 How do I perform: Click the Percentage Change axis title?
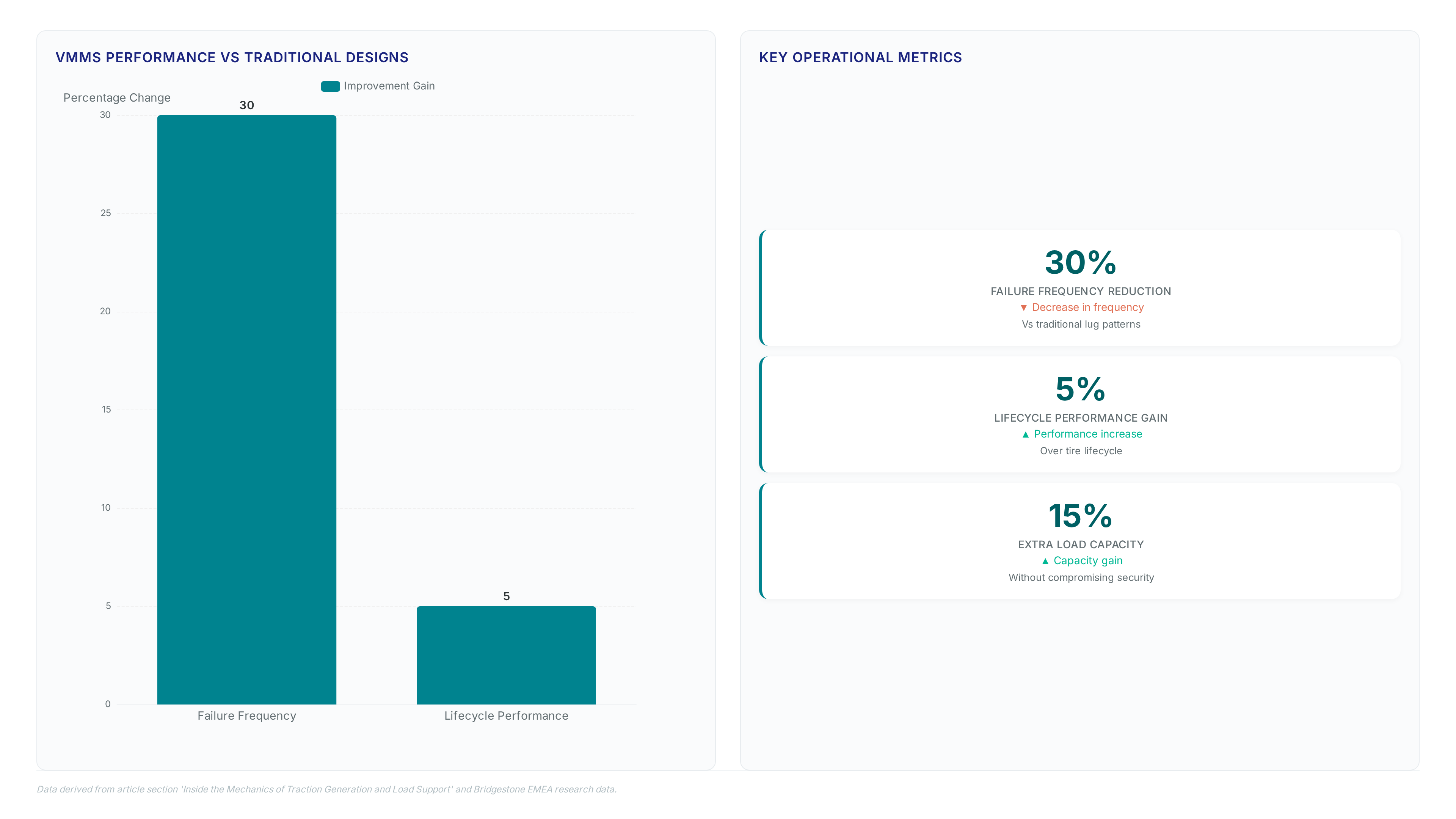(x=117, y=98)
